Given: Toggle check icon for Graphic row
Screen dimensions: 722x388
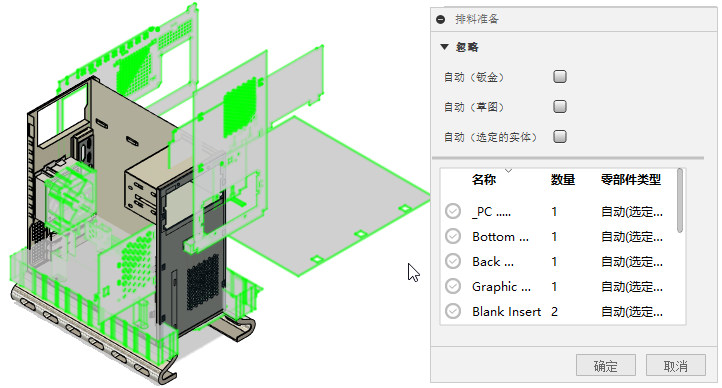Looking at the screenshot, I should click(x=453, y=286).
